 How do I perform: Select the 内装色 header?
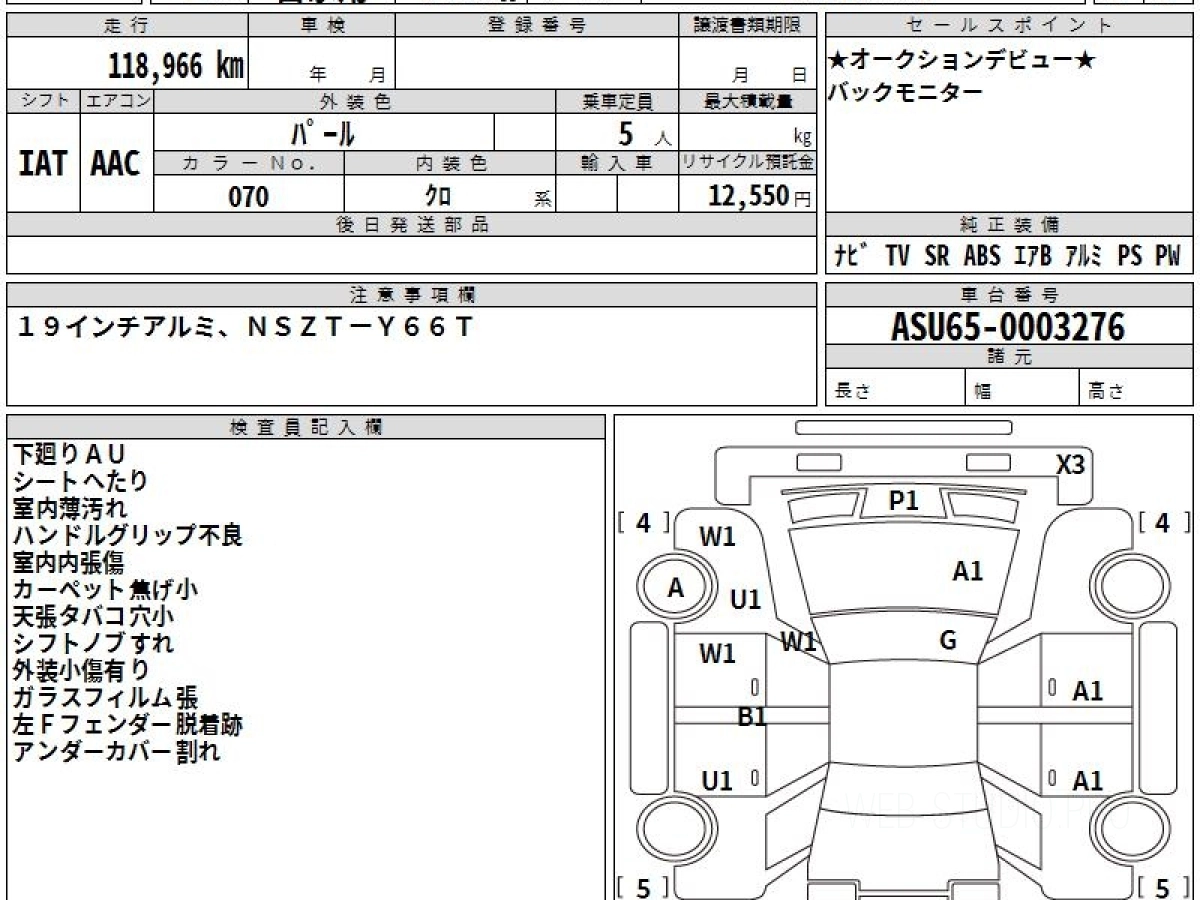tap(450, 163)
